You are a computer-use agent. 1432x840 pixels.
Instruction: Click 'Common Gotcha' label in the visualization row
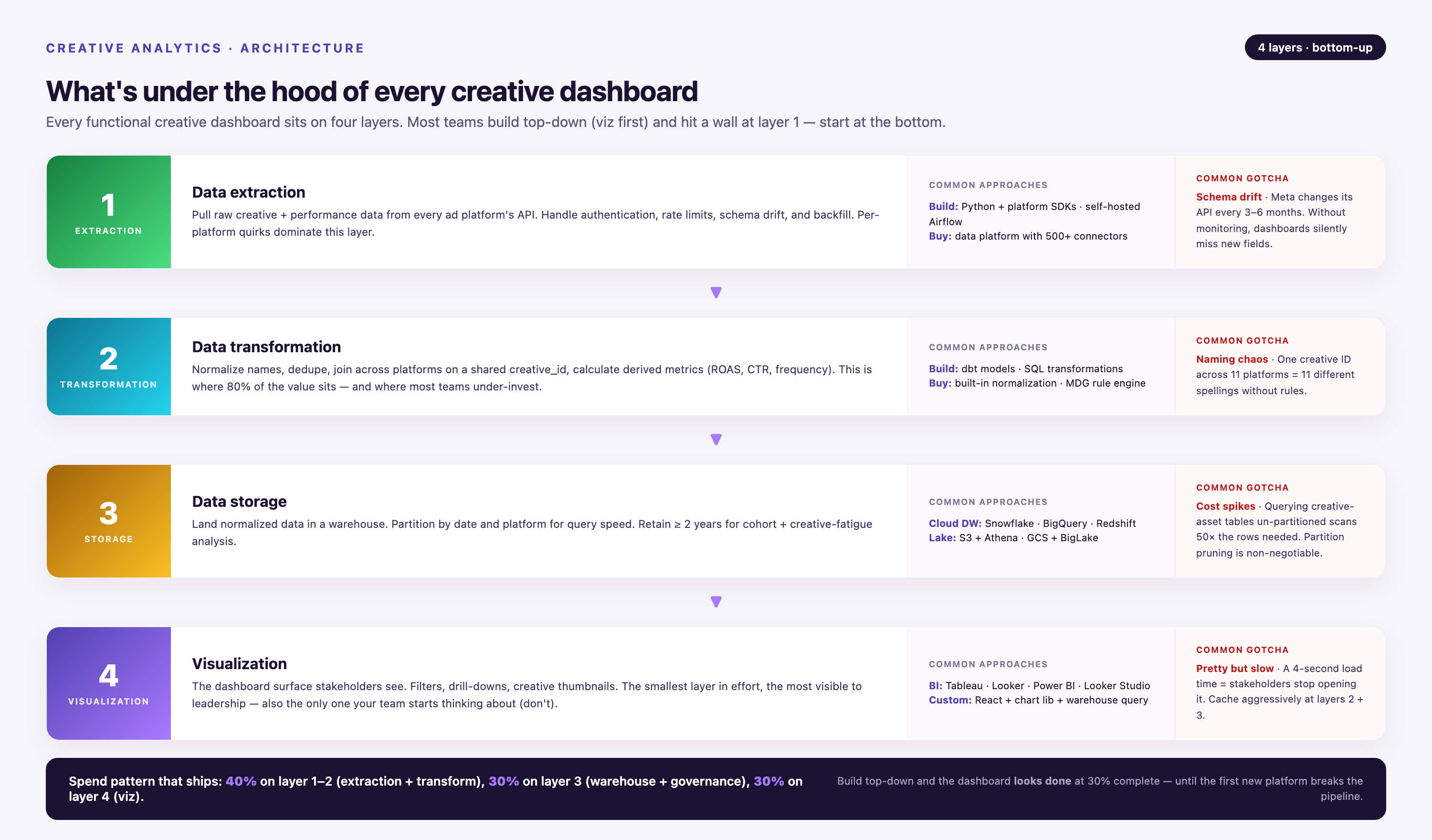1242,650
